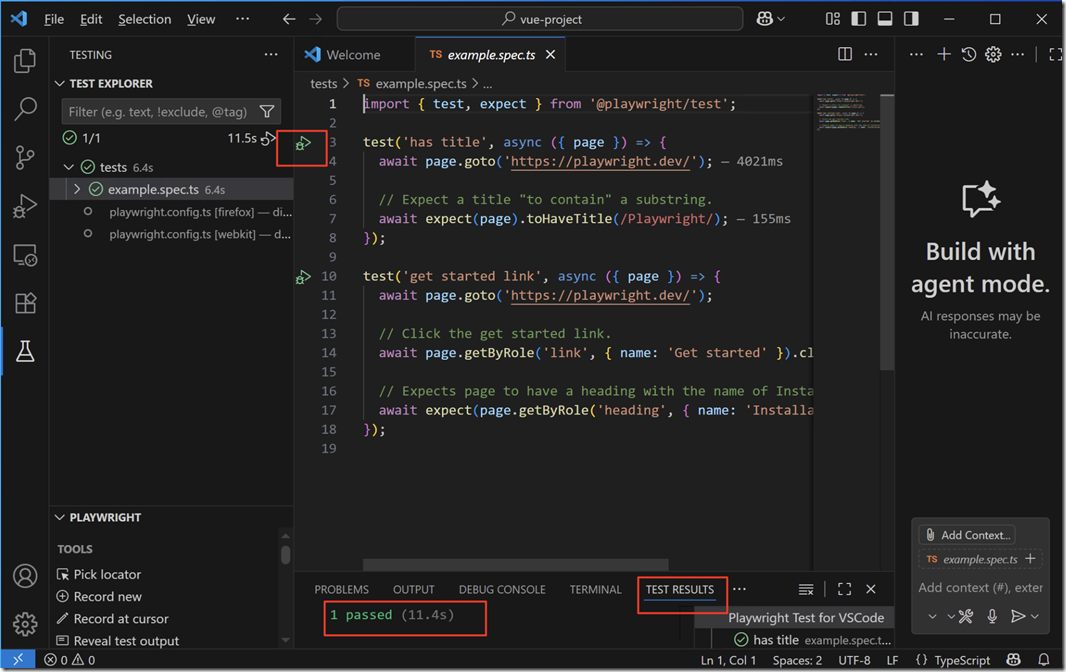The image size is (1066, 672).
Task: Collapse the TEST EXPLORER section
Action: click(60, 84)
